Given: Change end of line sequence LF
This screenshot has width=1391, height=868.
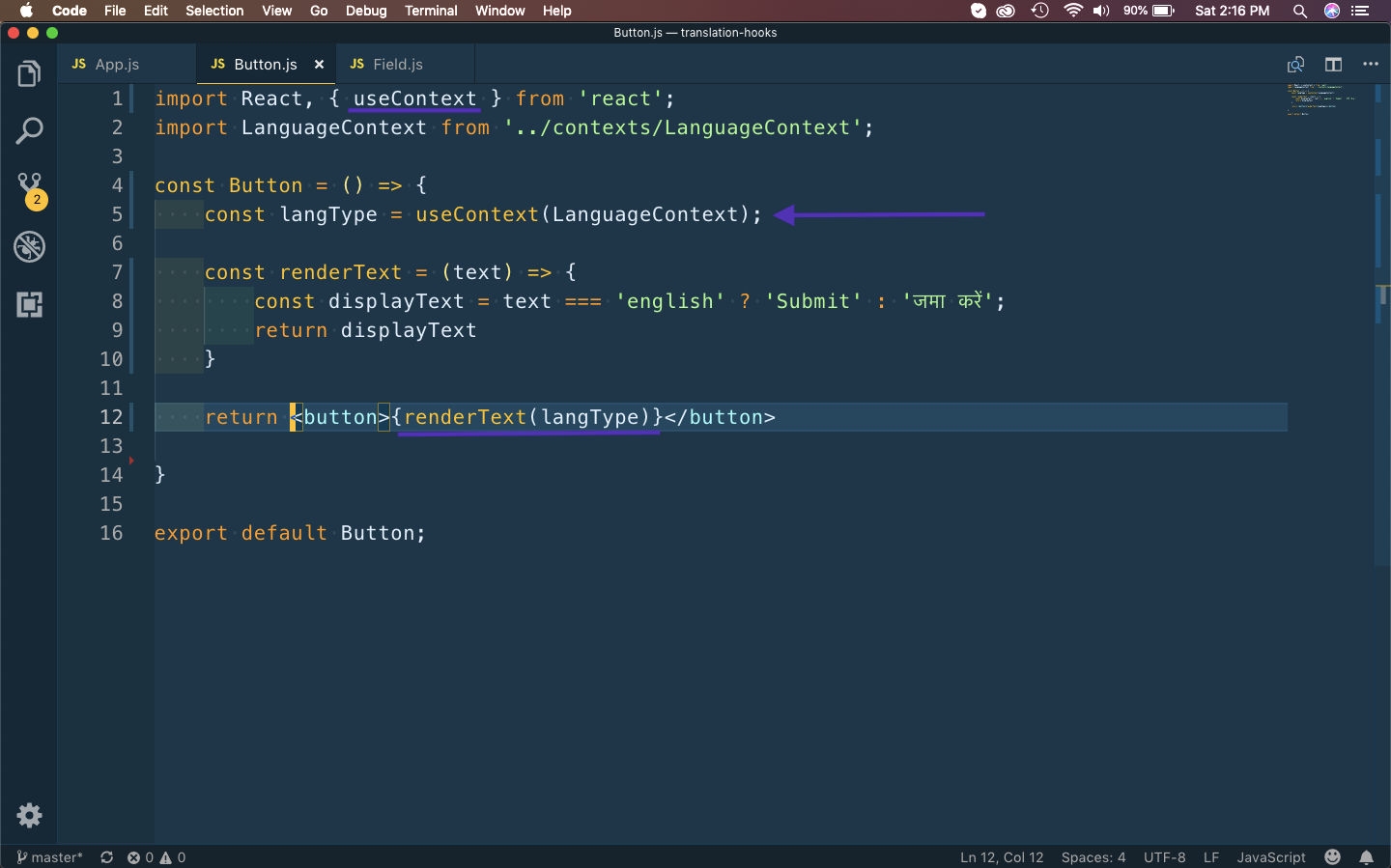Looking at the screenshot, I should coord(1211,857).
